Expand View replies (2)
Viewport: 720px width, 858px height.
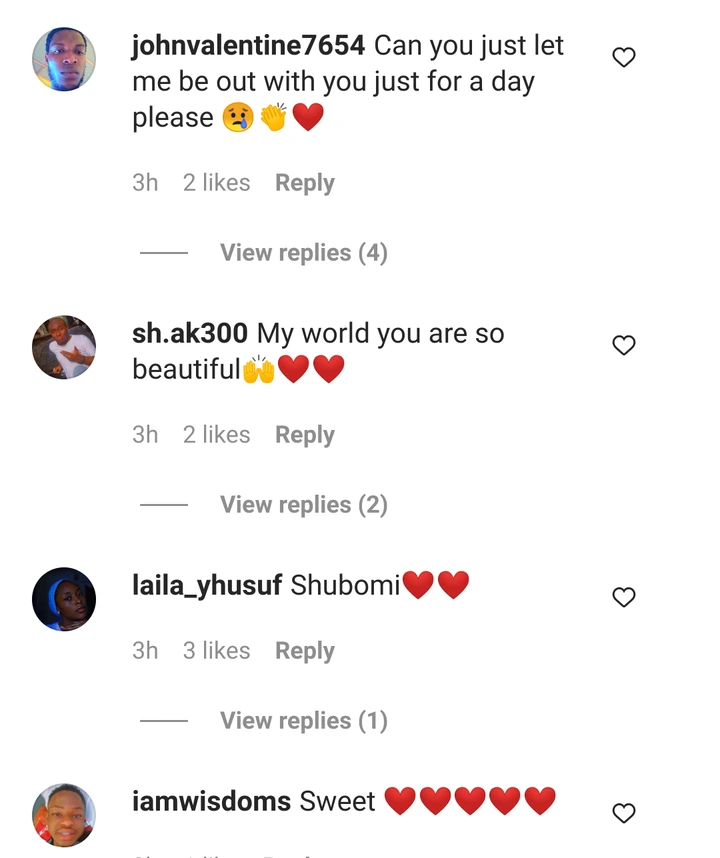coord(304,505)
